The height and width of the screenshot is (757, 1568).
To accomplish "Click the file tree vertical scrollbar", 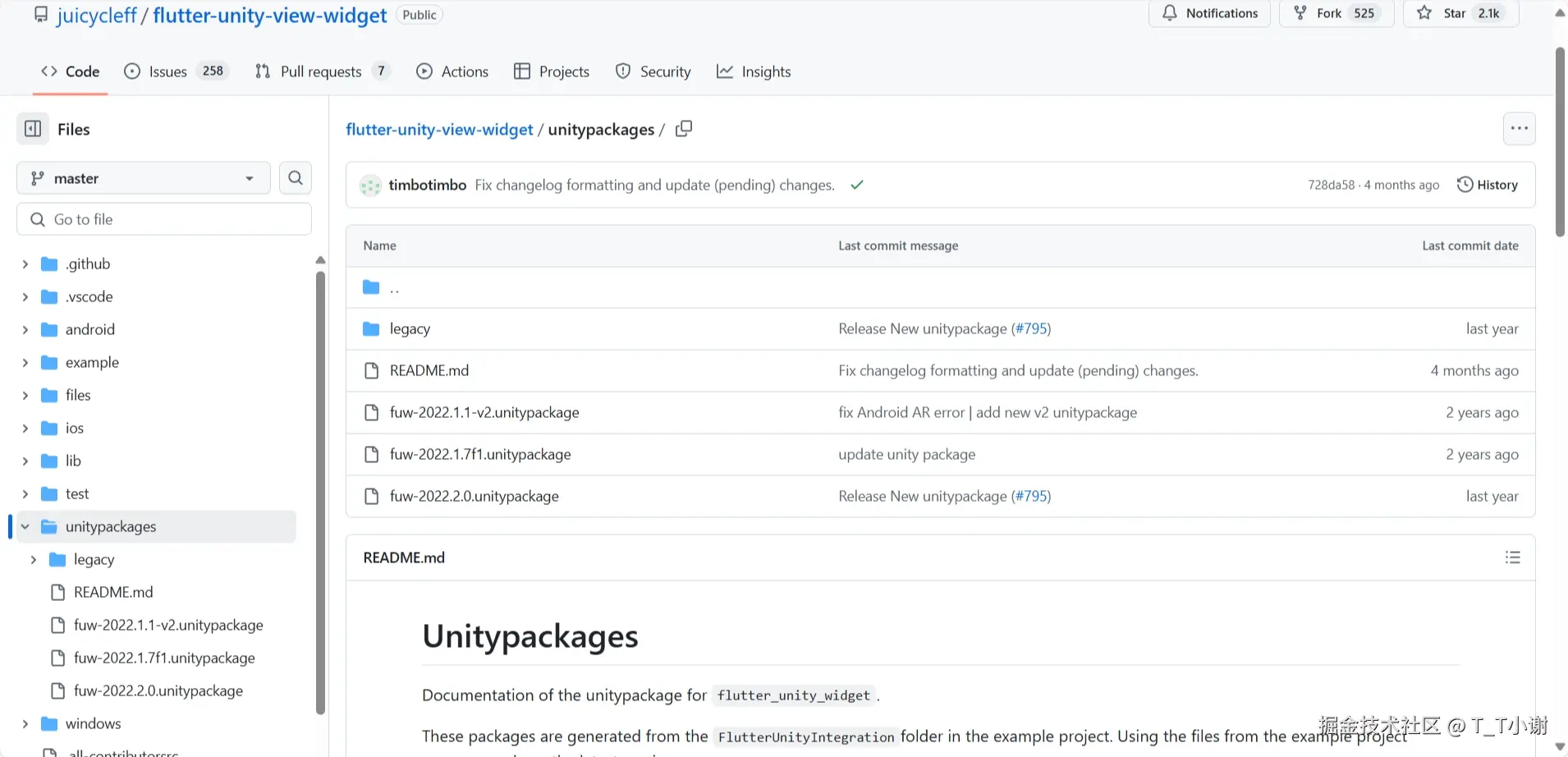I will (x=320, y=493).
